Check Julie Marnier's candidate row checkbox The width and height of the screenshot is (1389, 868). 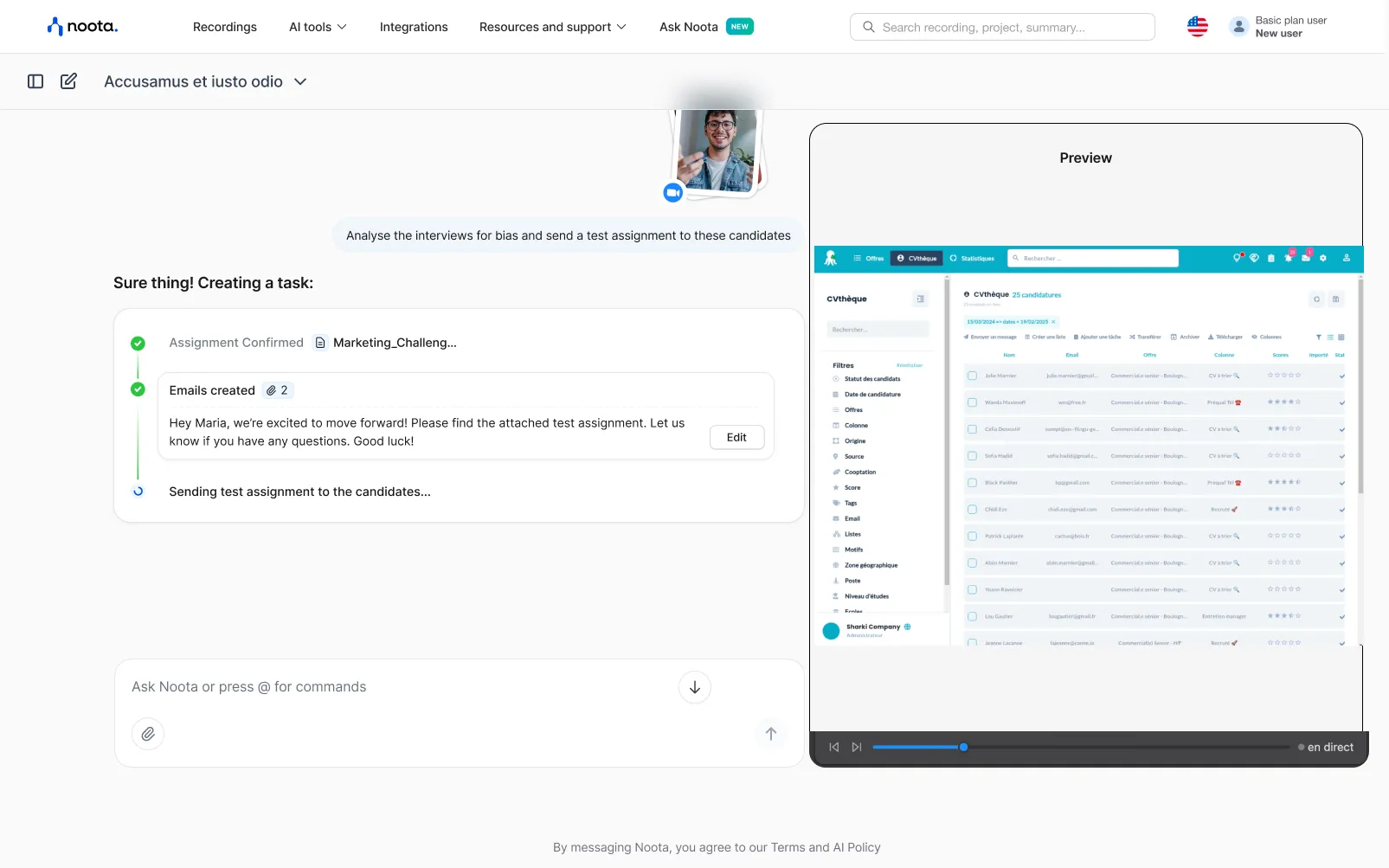pos(972,376)
